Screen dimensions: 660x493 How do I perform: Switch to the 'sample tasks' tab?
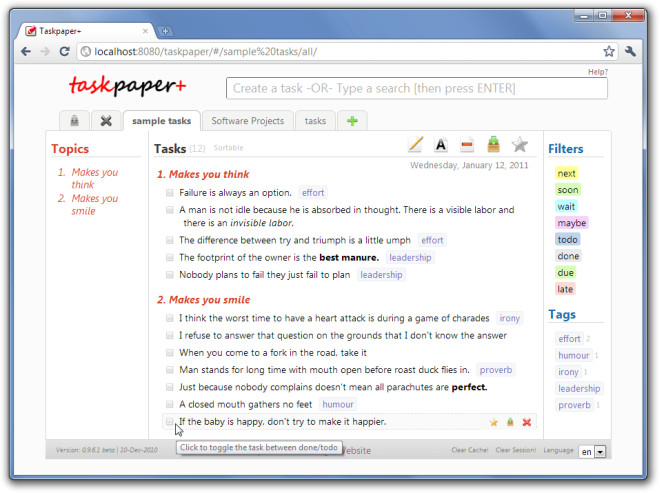pos(161,121)
